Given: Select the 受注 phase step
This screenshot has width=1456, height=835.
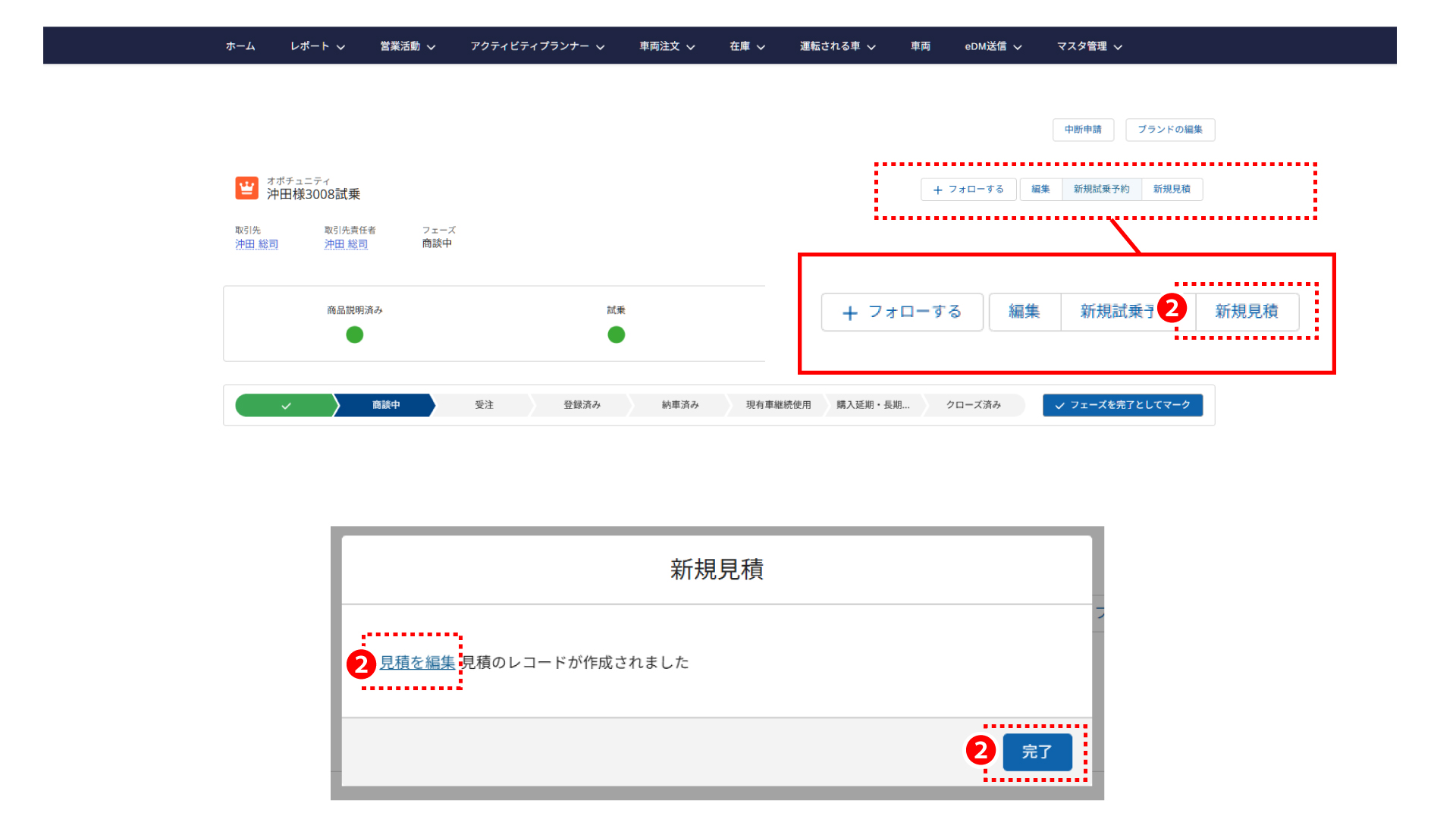Looking at the screenshot, I should (x=484, y=405).
